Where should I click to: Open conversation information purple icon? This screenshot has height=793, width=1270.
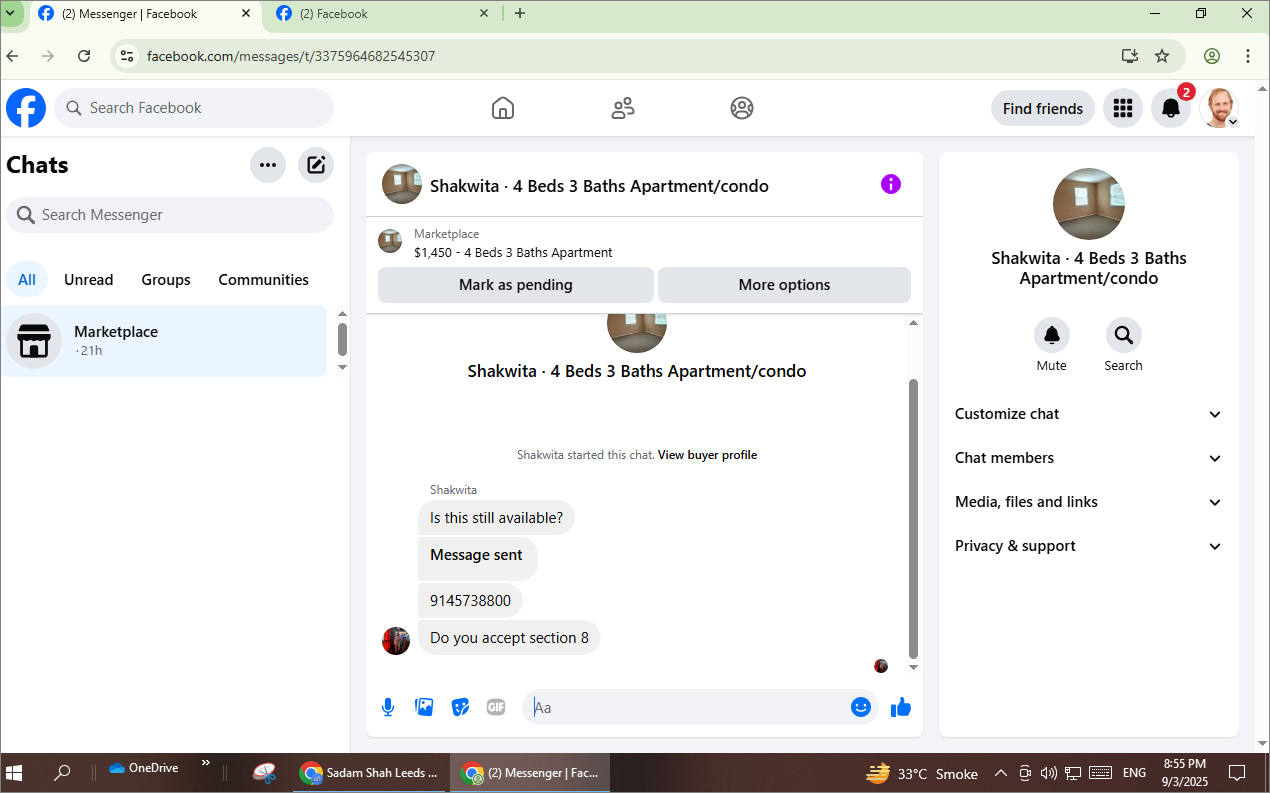pyautogui.click(x=891, y=184)
